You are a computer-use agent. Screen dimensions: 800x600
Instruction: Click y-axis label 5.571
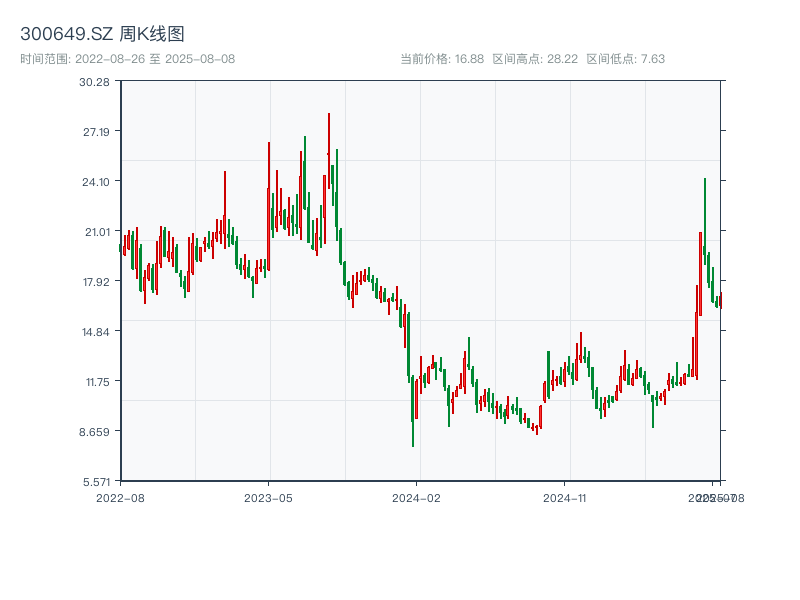[x=96, y=482]
